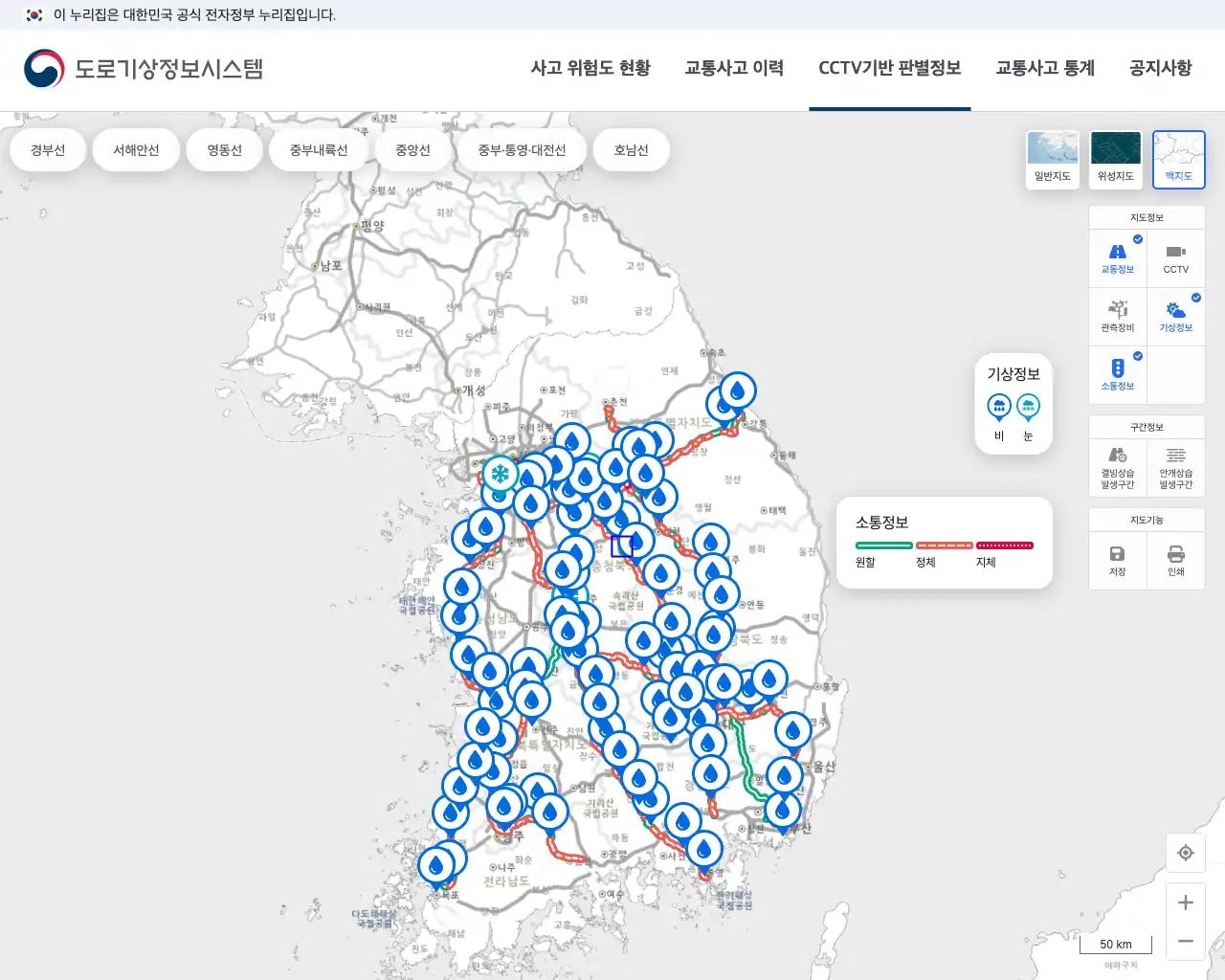Click the 지도기능 panel header
1225x980 pixels.
[x=1147, y=520]
